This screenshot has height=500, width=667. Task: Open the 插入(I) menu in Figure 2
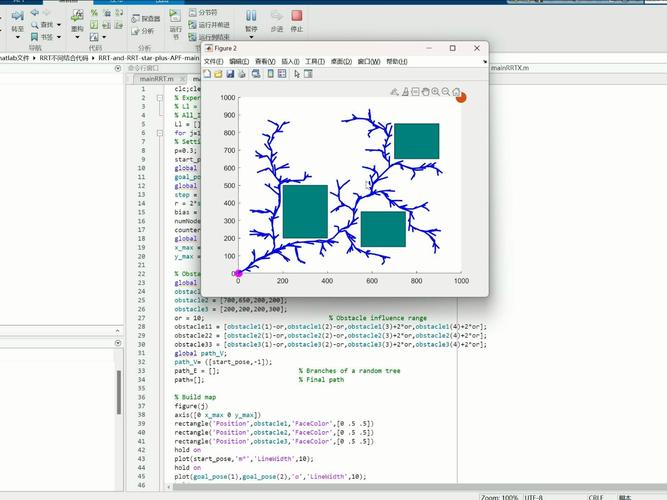(291, 62)
